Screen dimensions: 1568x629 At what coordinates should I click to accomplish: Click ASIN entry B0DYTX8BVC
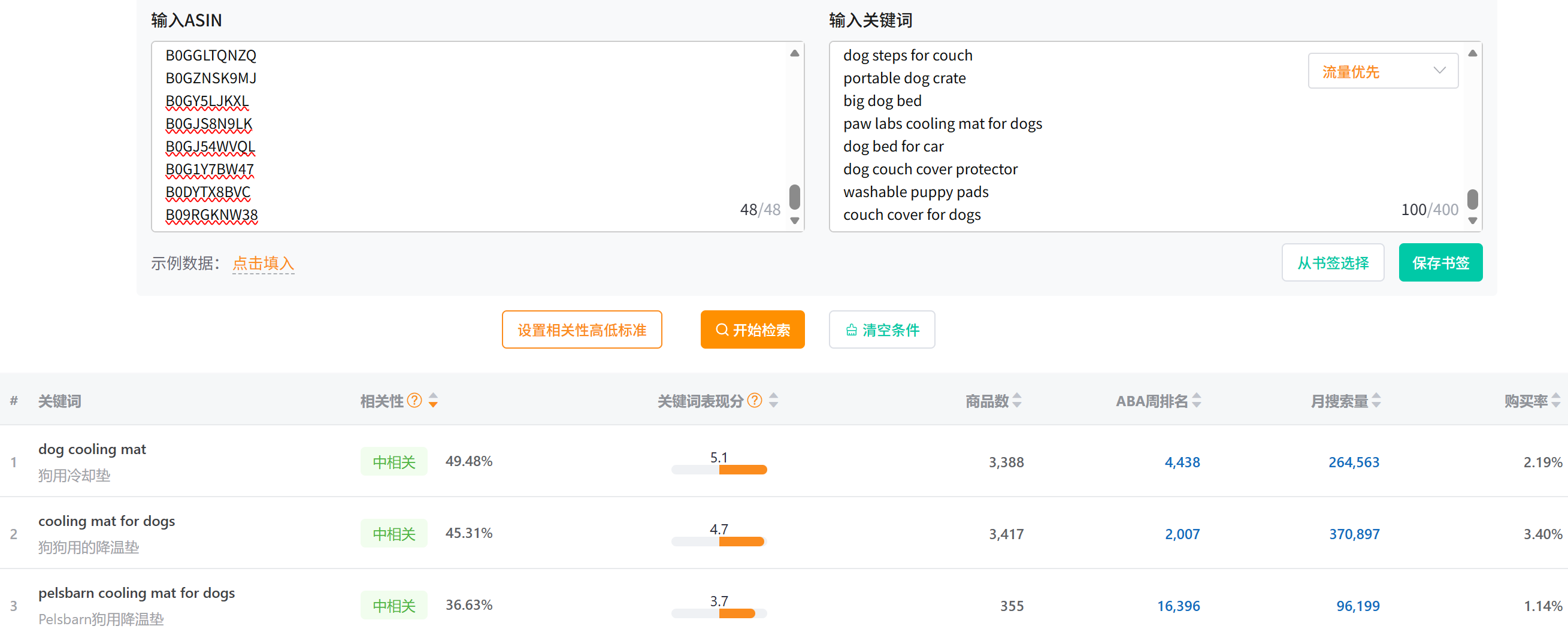pyautogui.click(x=208, y=192)
